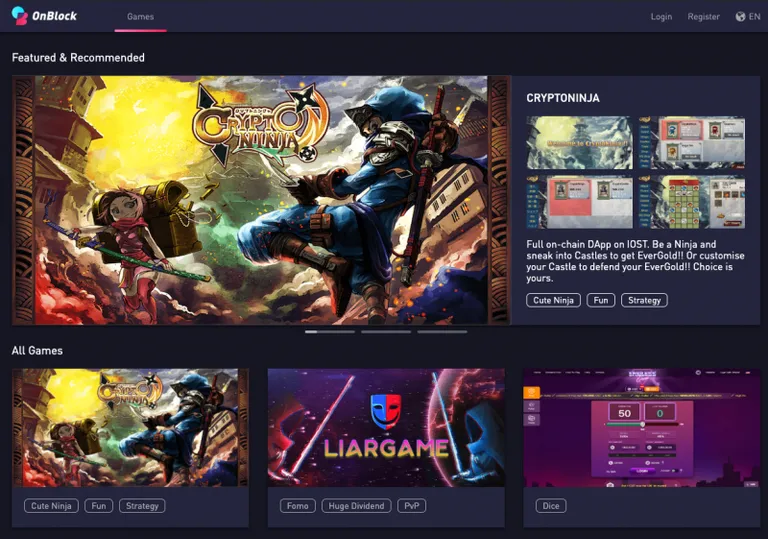Open the large CryptoNinja featured banner
The image size is (768, 539).
(x=261, y=200)
